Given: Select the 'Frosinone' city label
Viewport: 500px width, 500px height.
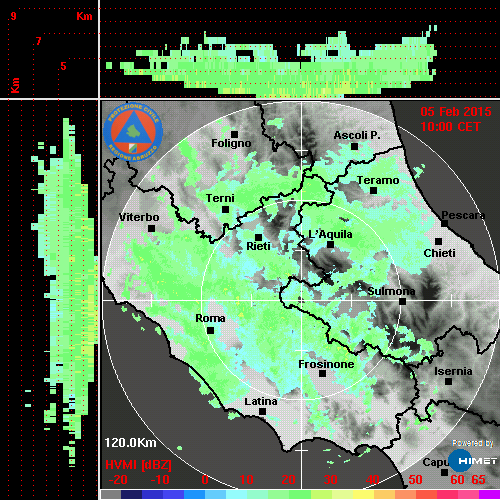Looking at the screenshot, I should (326, 364).
